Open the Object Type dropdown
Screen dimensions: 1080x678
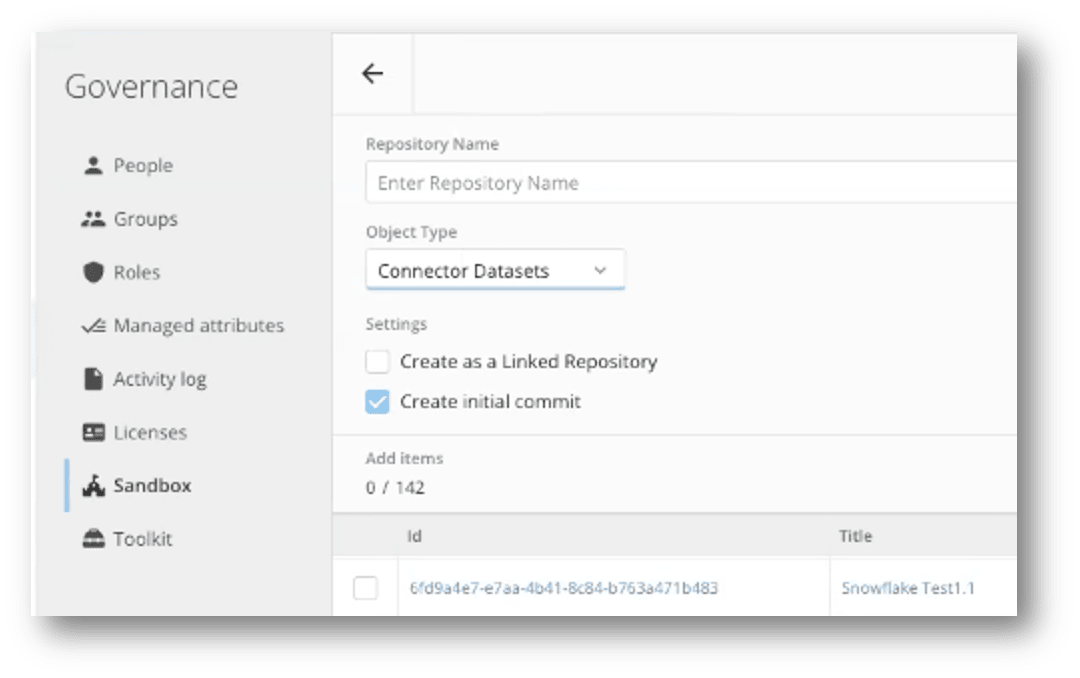point(495,270)
